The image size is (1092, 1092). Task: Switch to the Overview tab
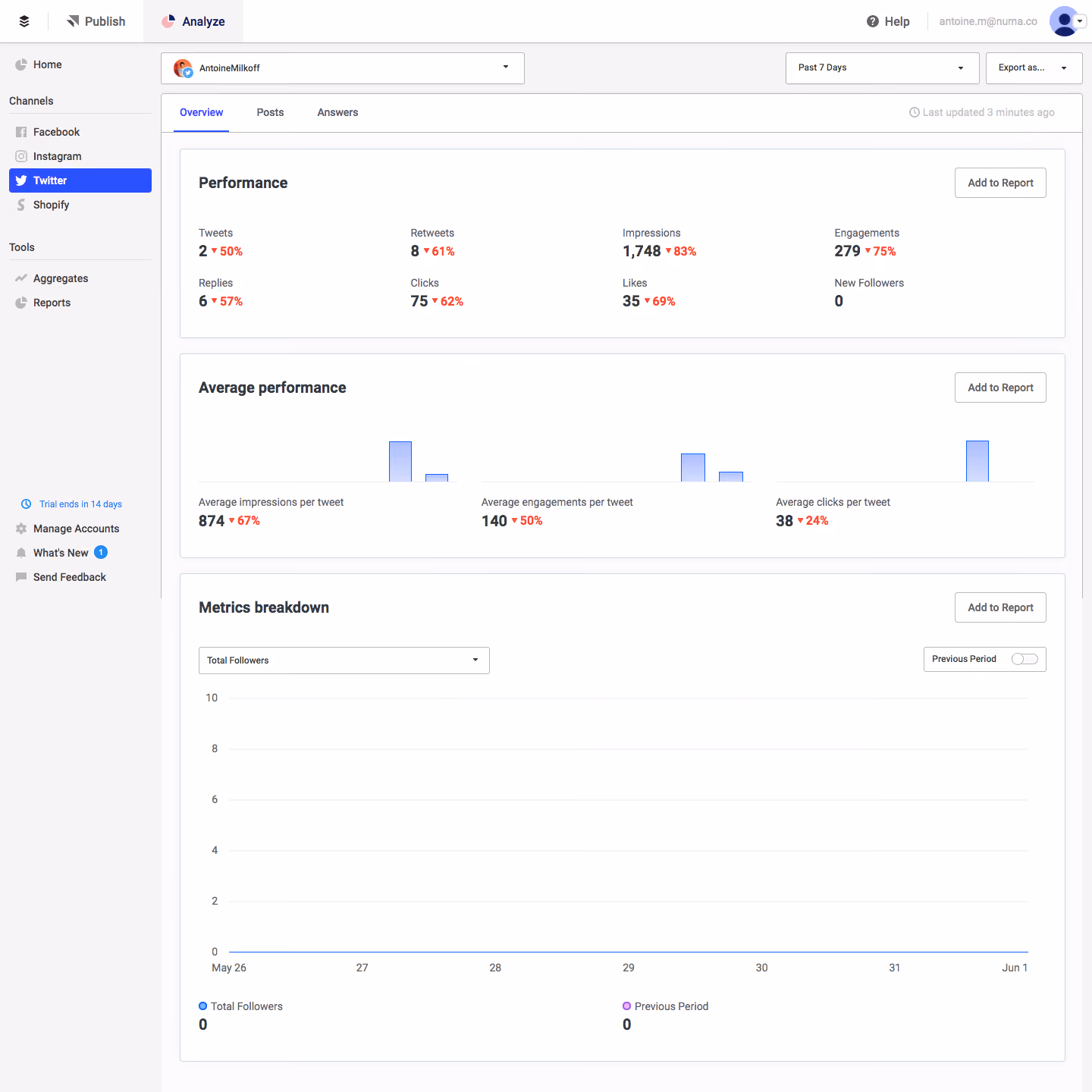point(202,112)
